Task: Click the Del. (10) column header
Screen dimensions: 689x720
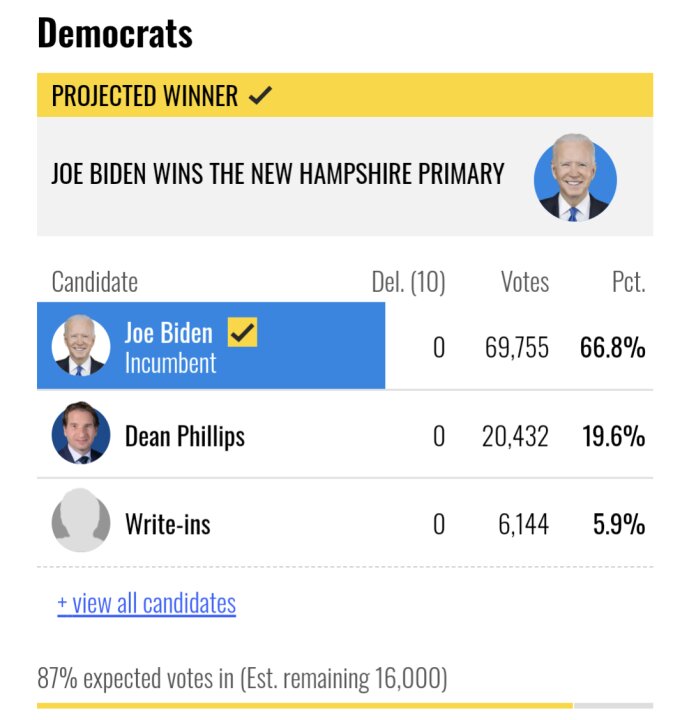Action: tap(408, 281)
